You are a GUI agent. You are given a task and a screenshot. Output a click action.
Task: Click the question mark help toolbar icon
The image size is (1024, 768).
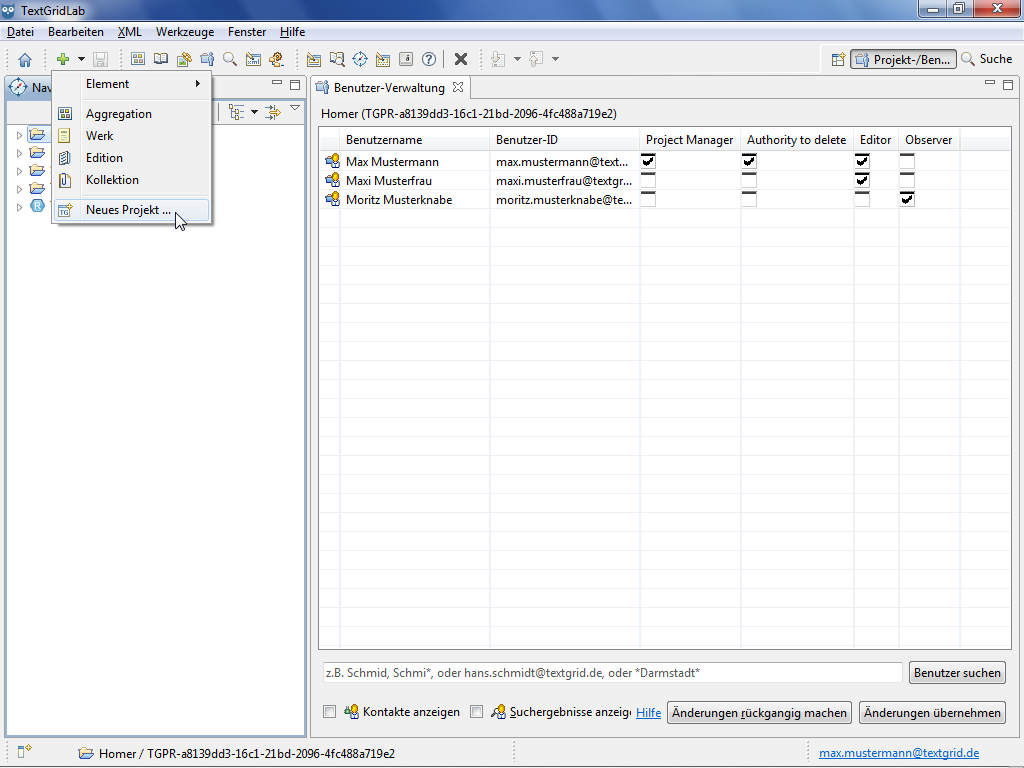[429, 60]
